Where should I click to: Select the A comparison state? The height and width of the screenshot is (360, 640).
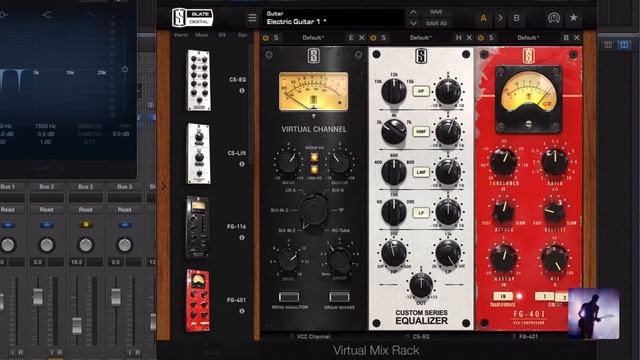pyautogui.click(x=483, y=18)
